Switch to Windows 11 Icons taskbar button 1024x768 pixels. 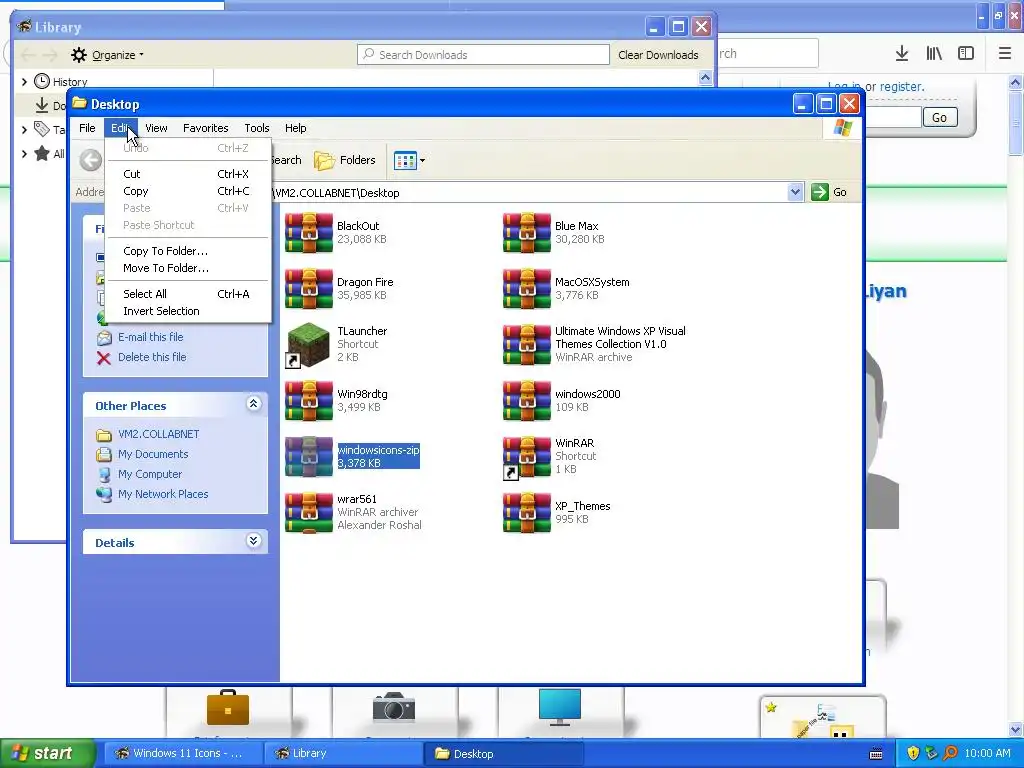[x=182, y=754]
